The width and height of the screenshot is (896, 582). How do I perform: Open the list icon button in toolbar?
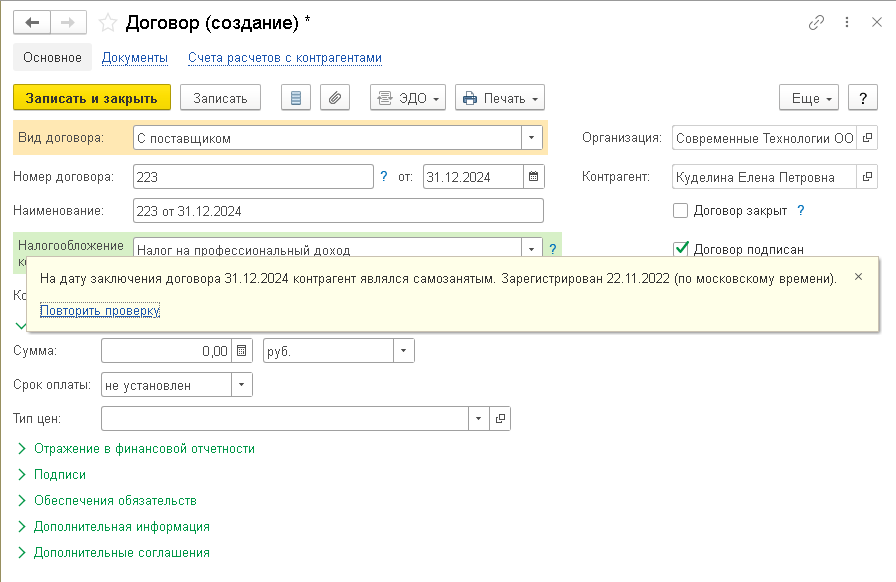tap(295, 98)
